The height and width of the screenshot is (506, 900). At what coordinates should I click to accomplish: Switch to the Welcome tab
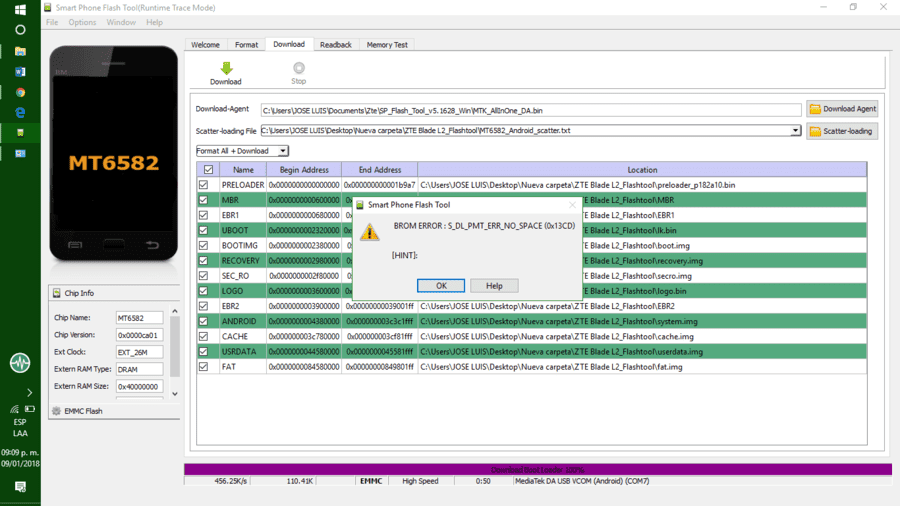tap(205, 45)
